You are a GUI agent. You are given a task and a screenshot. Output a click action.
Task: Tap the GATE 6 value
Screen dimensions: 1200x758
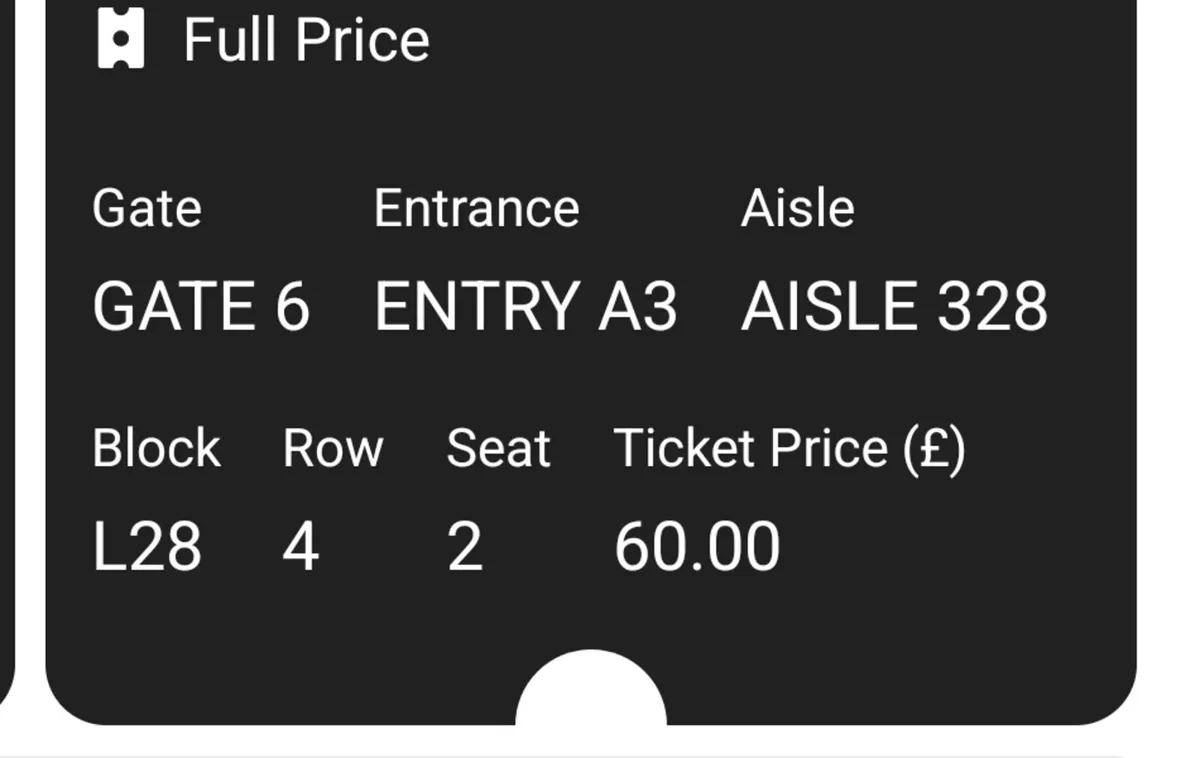(201, 306)
